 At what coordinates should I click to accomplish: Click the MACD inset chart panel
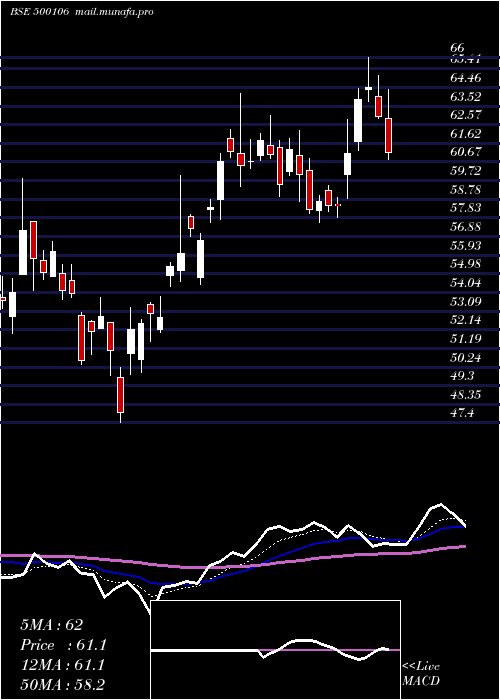275,650
